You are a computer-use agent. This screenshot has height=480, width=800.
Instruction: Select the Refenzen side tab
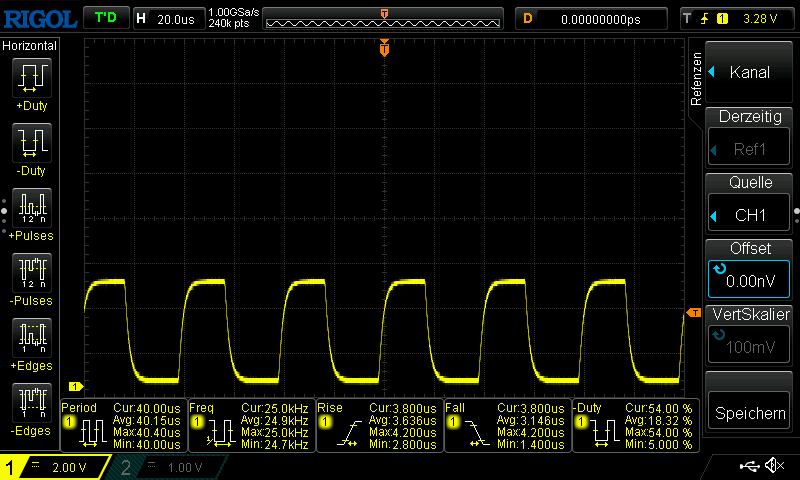click(x=696, y=79)
